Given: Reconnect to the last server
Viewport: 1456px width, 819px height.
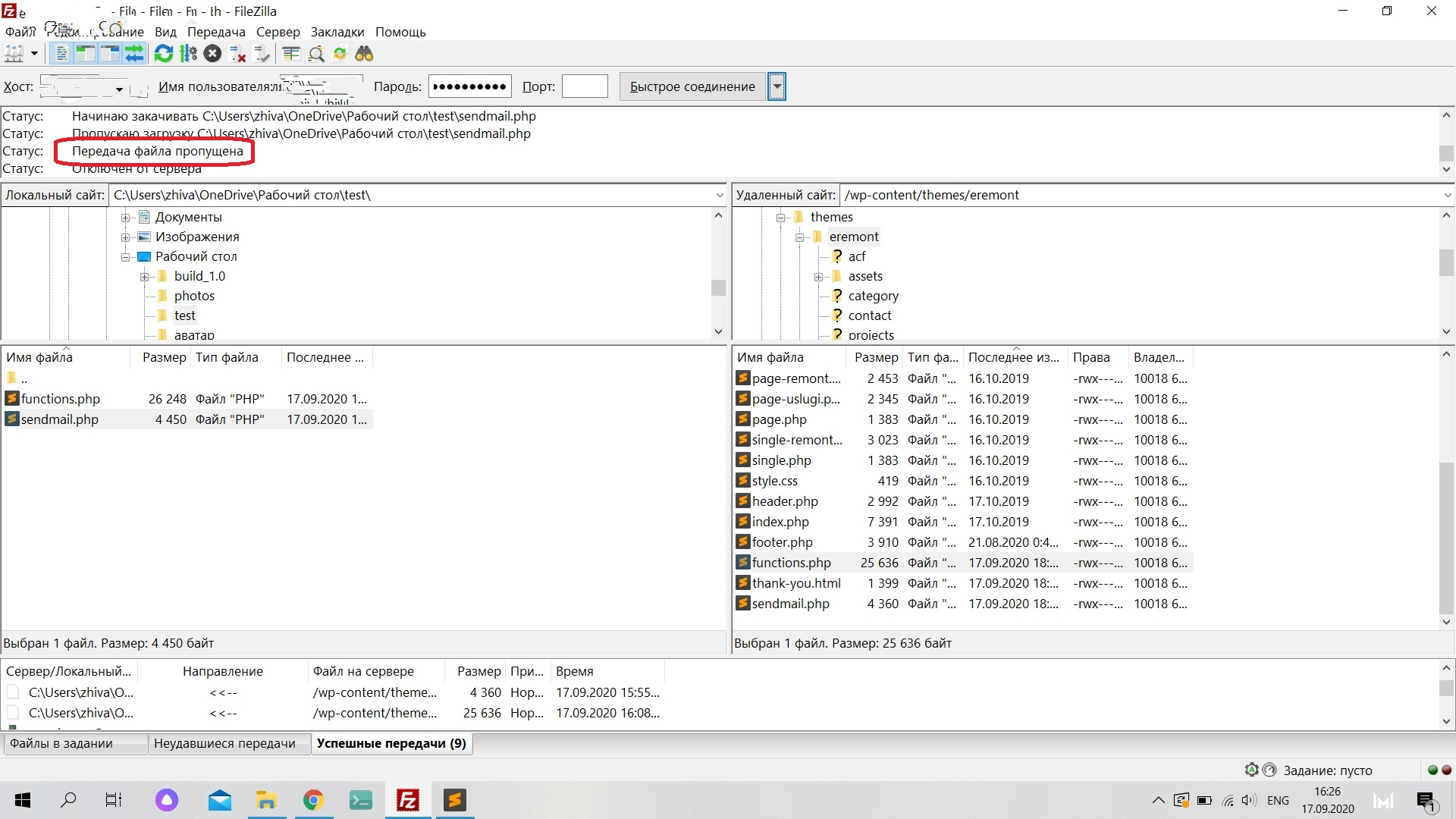Looking at the screenshot, I should [262, 54].
